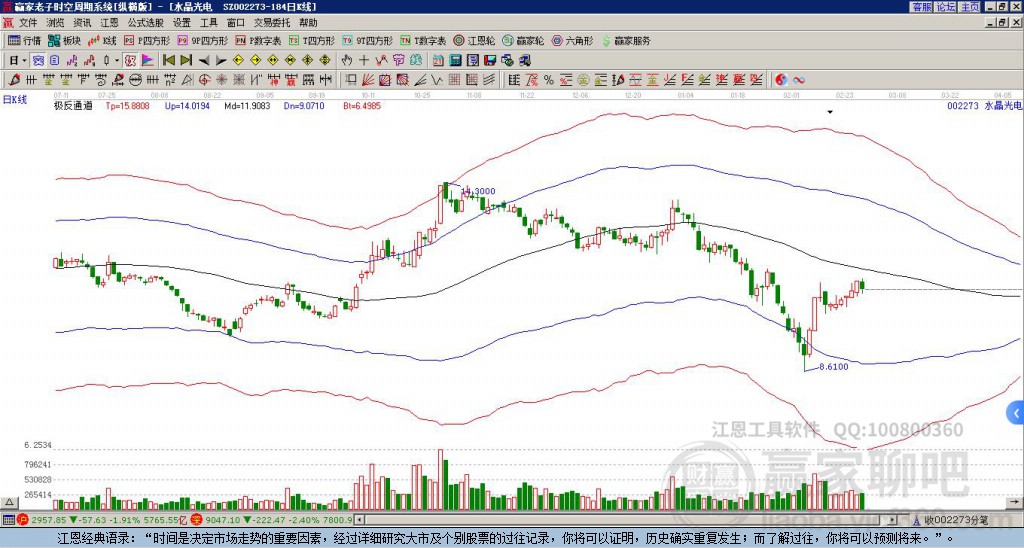Click the 极反通道 indicator name
This screenshot has width=1024, height=548.
point(73,105)
